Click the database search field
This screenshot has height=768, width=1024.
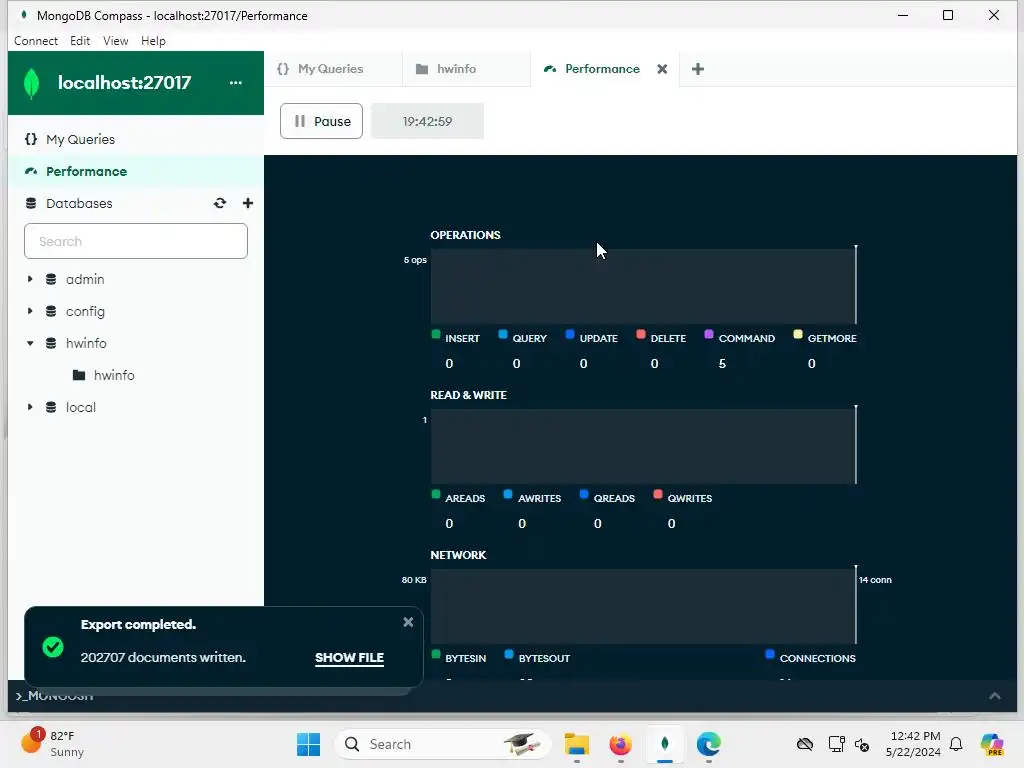pyautogui.click(x=136, y=241)
